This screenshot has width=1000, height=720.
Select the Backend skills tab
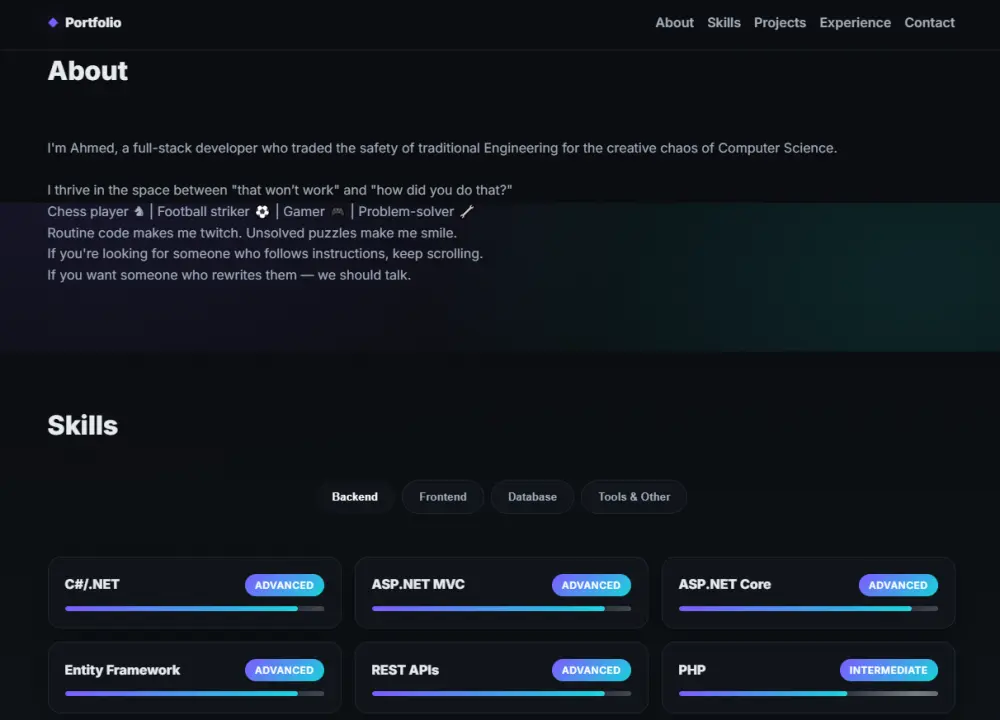355,497
